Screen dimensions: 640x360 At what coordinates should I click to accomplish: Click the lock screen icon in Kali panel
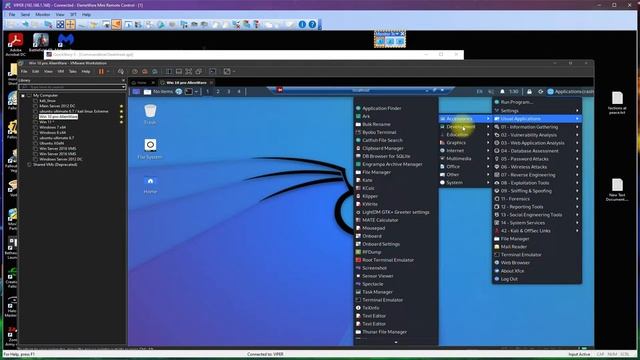click(x=529, y=91)
